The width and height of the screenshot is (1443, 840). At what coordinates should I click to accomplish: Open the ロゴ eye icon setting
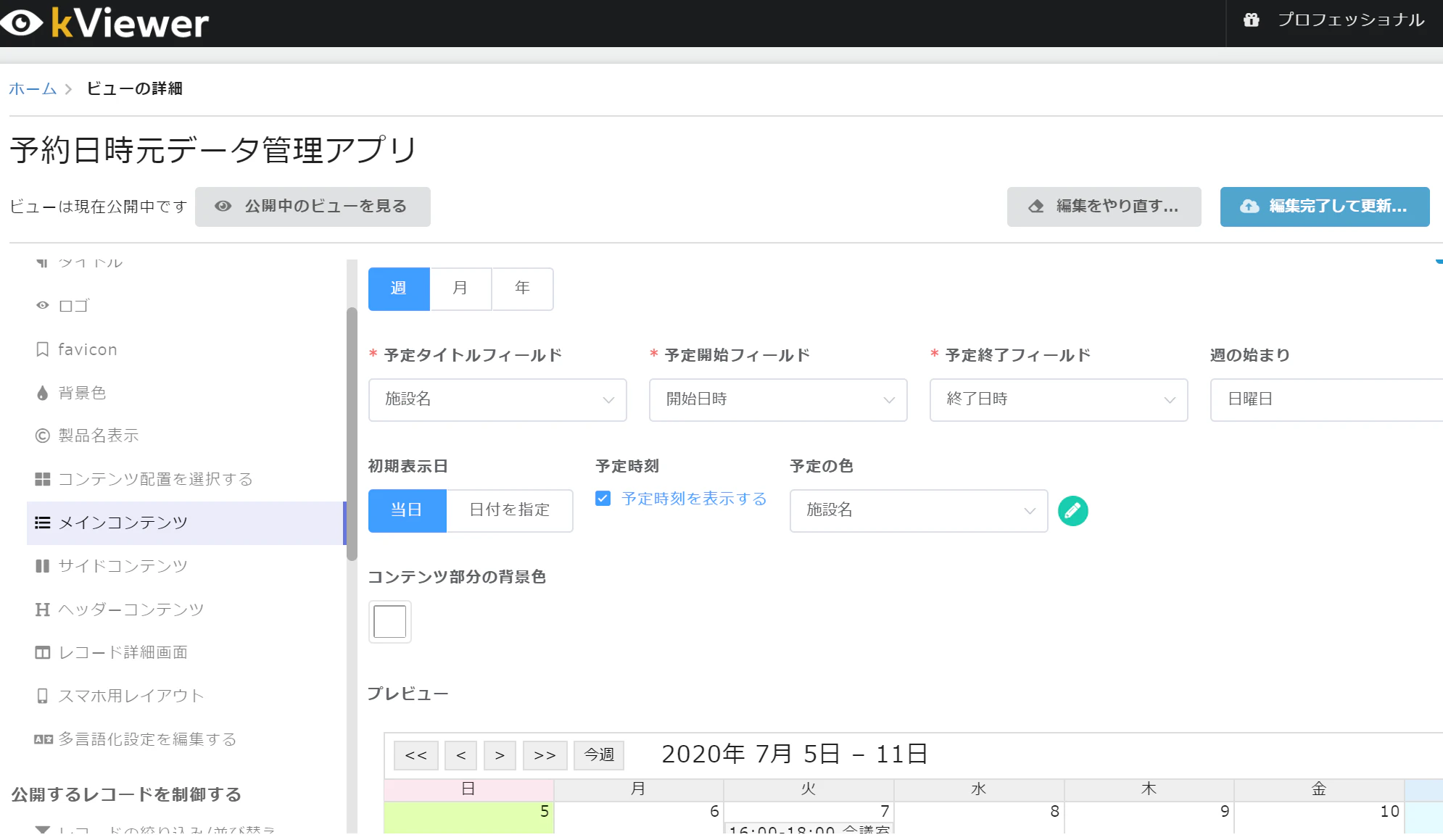click(x=43, y=306)
